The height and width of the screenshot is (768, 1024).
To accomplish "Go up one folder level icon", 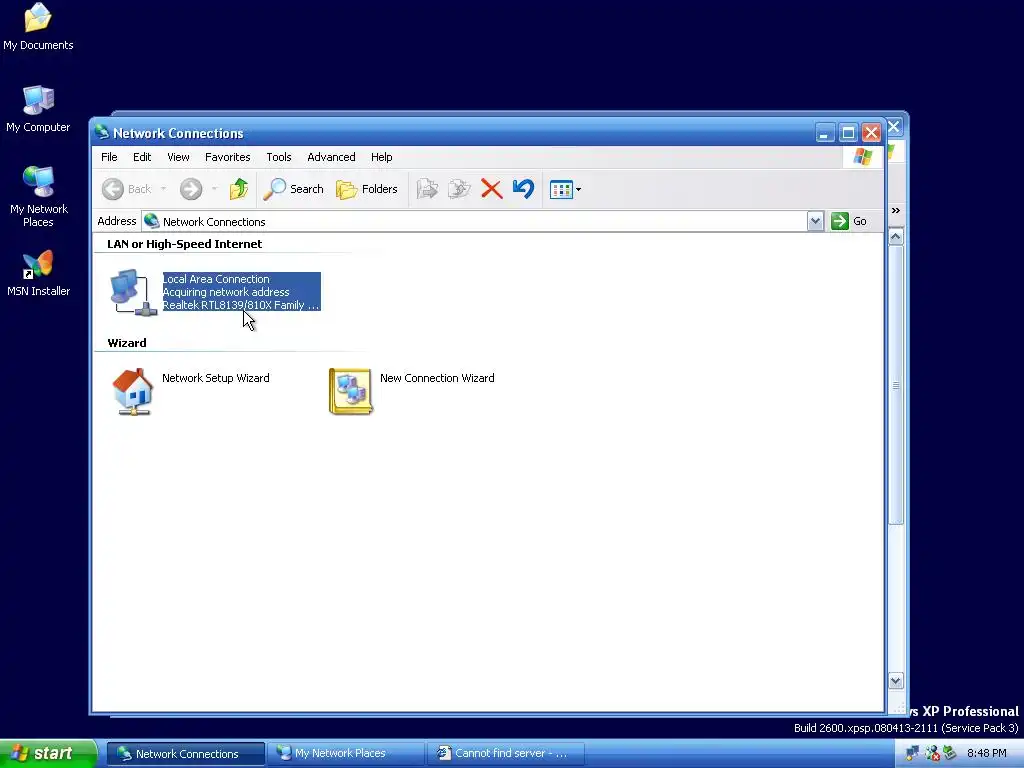I will pyautogui.click(x=239, y=189).
